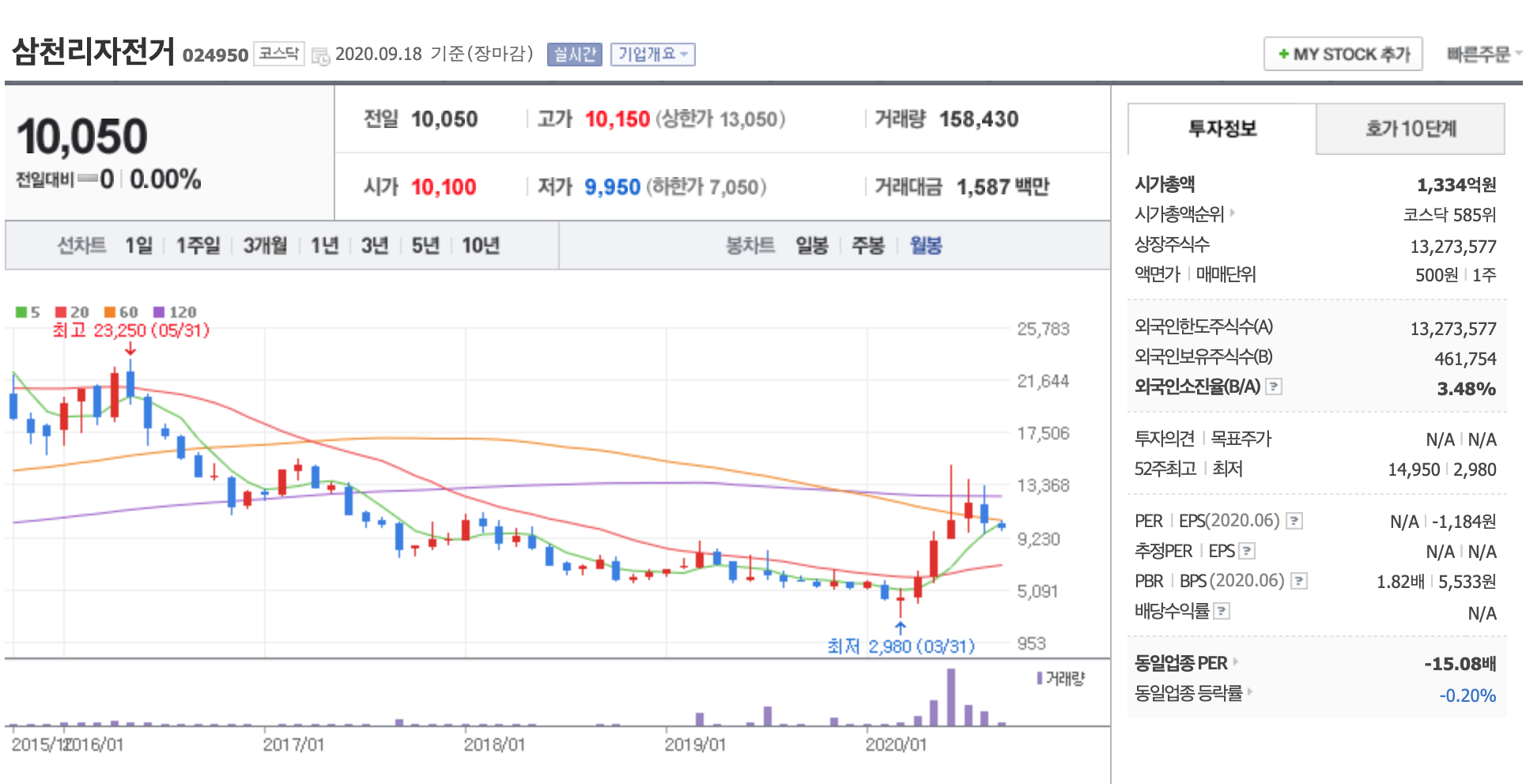Click the 하한가 7,050 text
This screenshot has width=1526, height=784.
click(707, 187)
